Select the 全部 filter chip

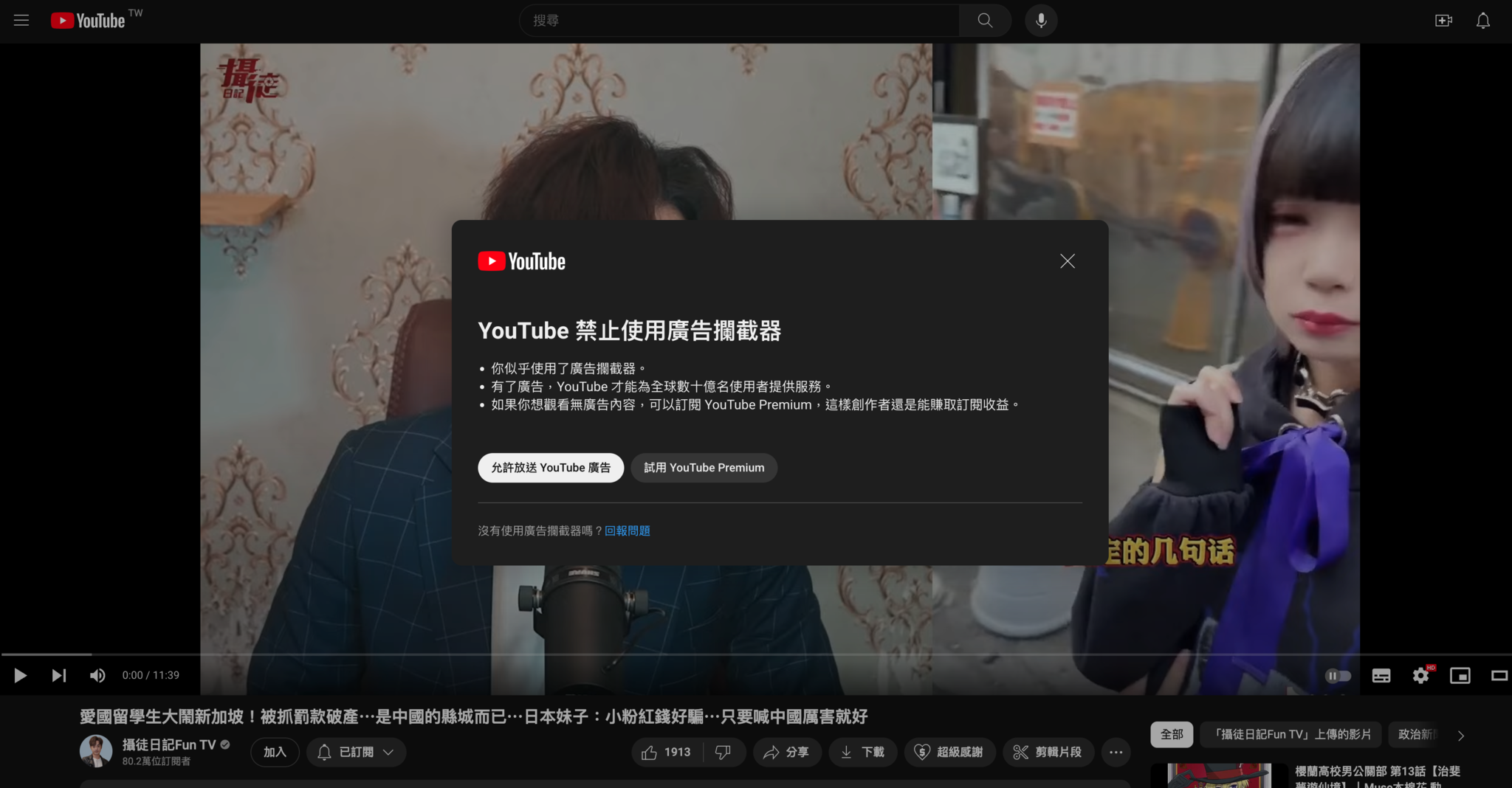click(x=1172, y=734)
